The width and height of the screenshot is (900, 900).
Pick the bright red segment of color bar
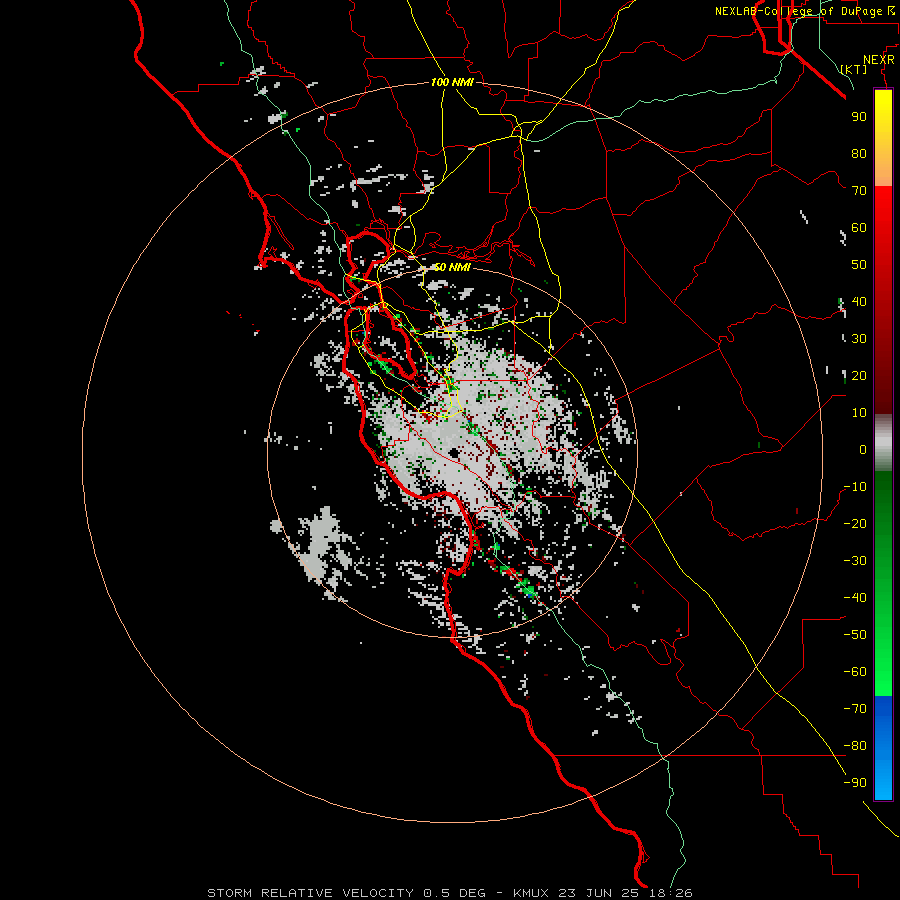tap(883, 230)
